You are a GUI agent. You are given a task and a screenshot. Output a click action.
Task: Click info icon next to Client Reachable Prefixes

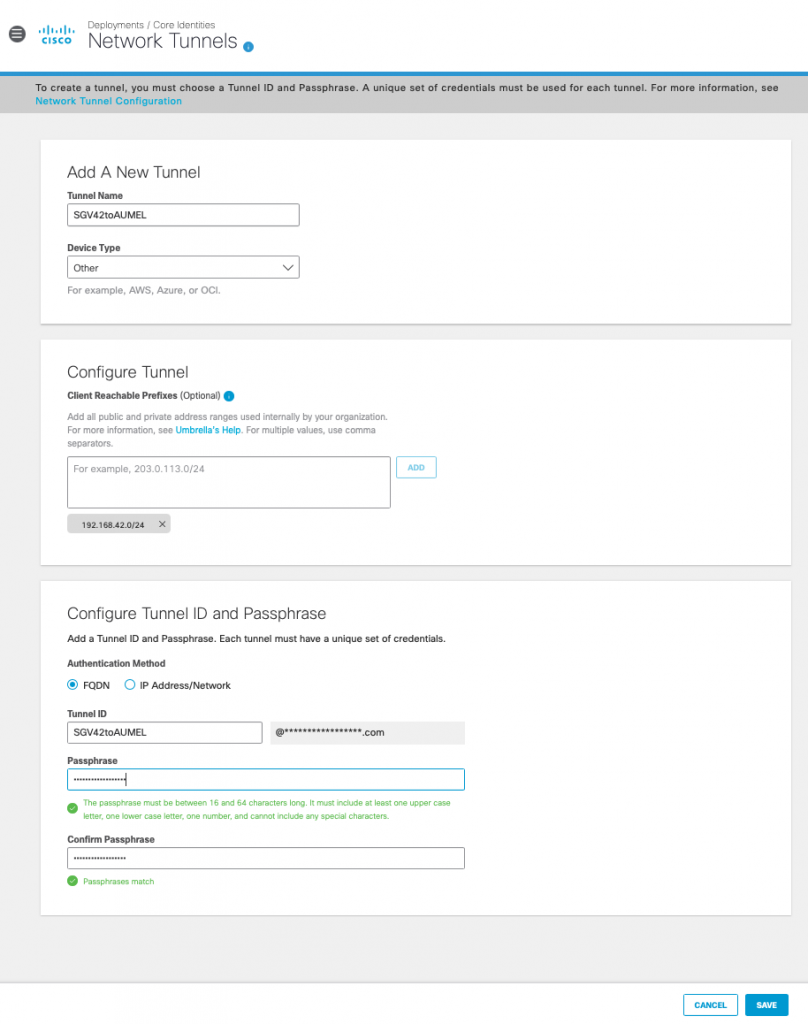(229, 396)
